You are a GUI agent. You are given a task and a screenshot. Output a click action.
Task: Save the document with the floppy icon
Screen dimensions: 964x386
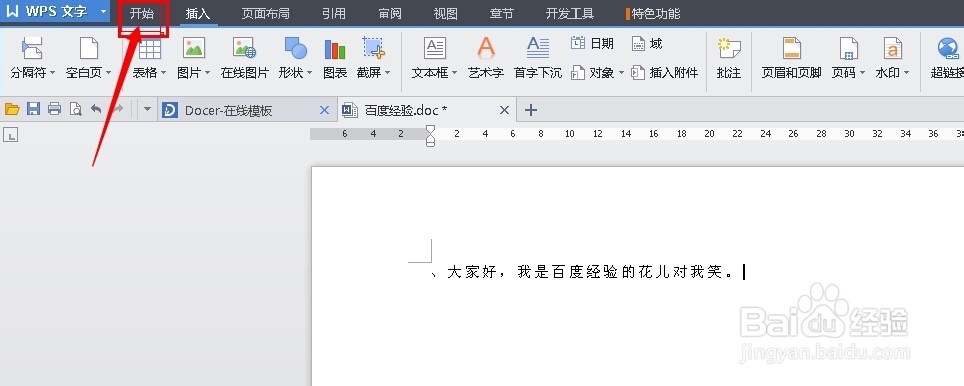(x=33, y=109)
